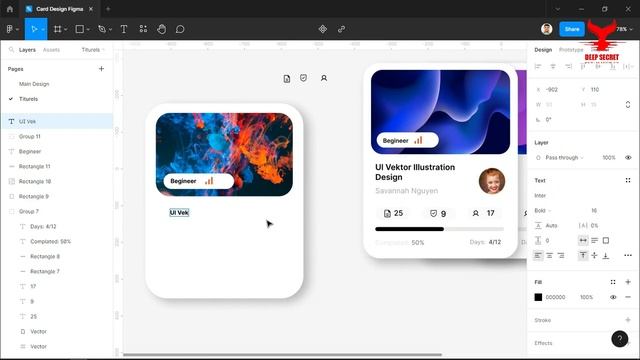The height and width of the screenshot is (360, 640).
Task: Go to home screen icon
Action: coord(10,9)
